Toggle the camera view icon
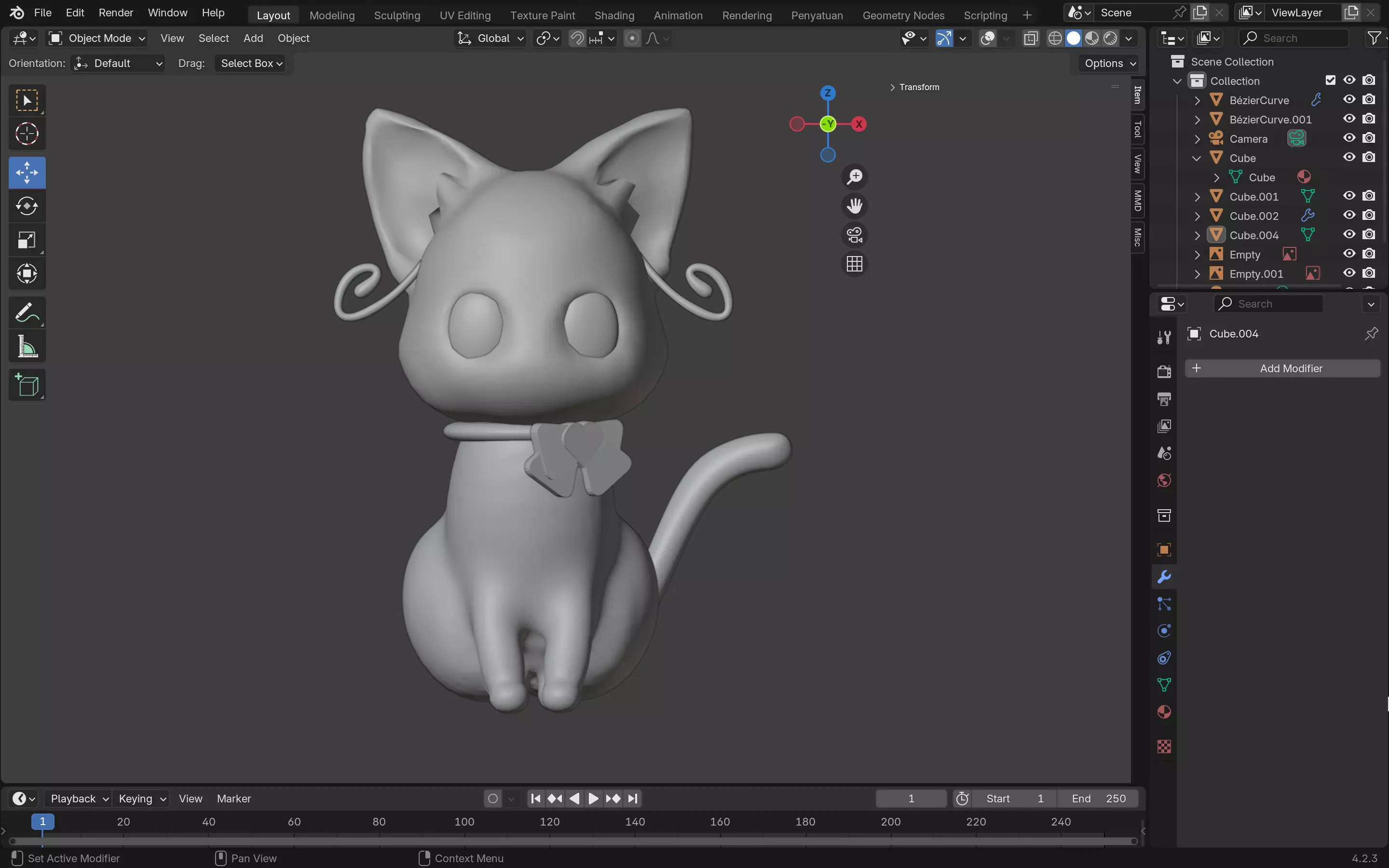This screenshot has width=1389, height=868. click(855, 235)
